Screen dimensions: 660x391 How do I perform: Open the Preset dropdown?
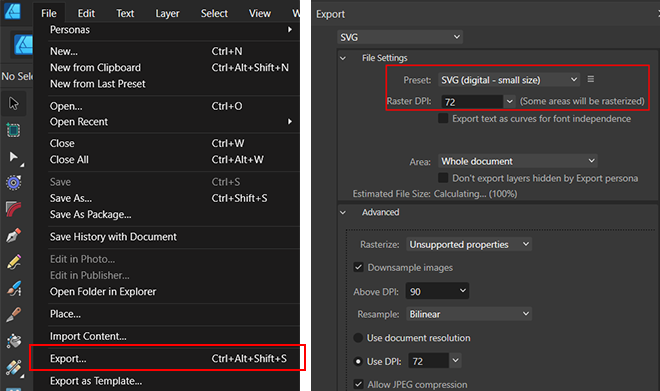[x=509, y=80]
